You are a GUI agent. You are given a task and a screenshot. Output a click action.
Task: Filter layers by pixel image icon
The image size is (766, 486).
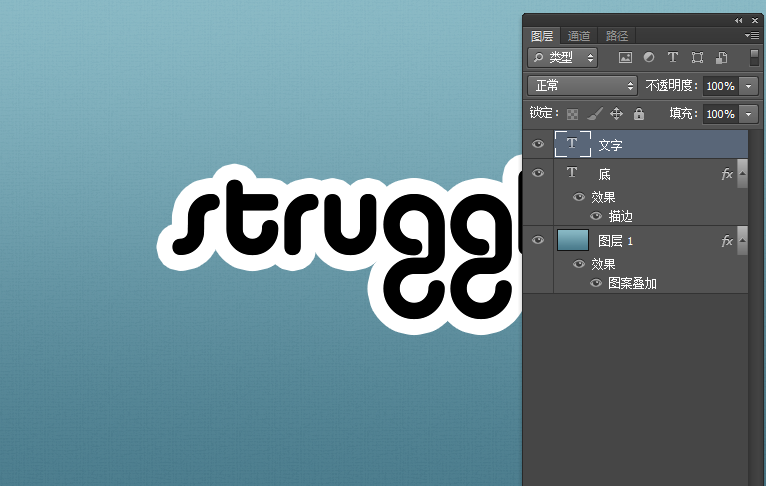coord(625,58)
